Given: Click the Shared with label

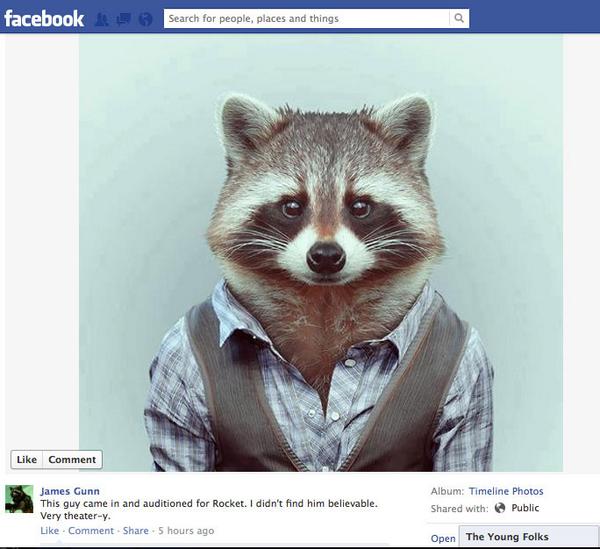Looking at the screenshot, I should 460,509.
